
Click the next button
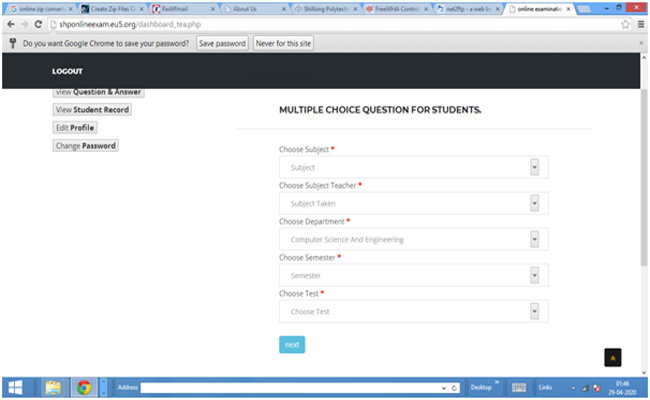[292, 344]
